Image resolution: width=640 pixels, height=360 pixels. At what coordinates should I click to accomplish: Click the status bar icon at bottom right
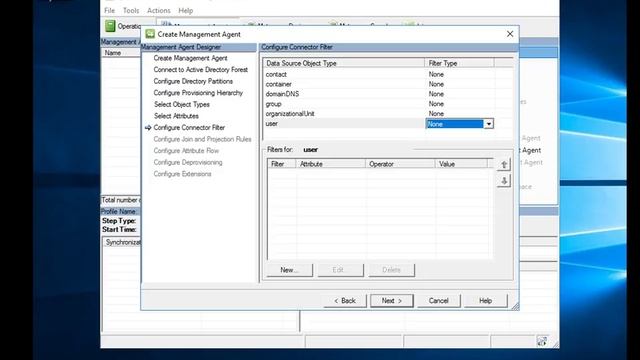pos(542,341)
